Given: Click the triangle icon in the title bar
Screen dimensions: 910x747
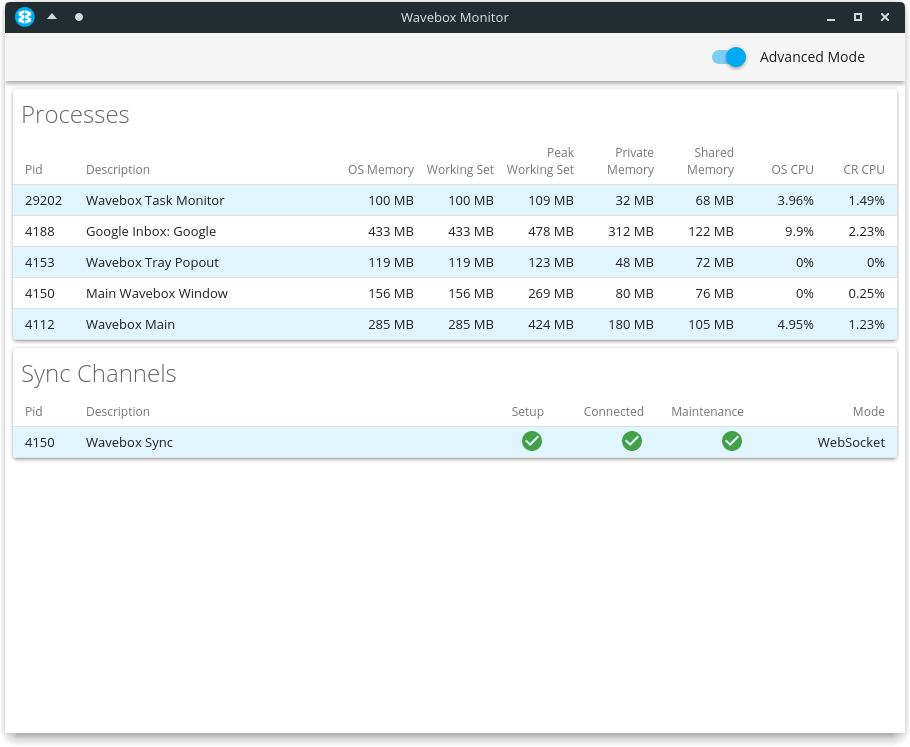Looking at the screenshot, I should coord(52,16).
